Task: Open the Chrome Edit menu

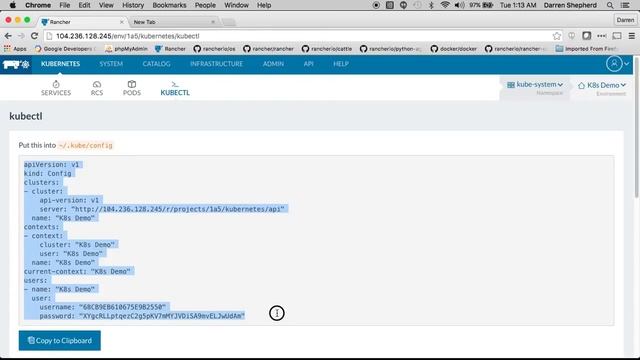Action: point(84,5)
